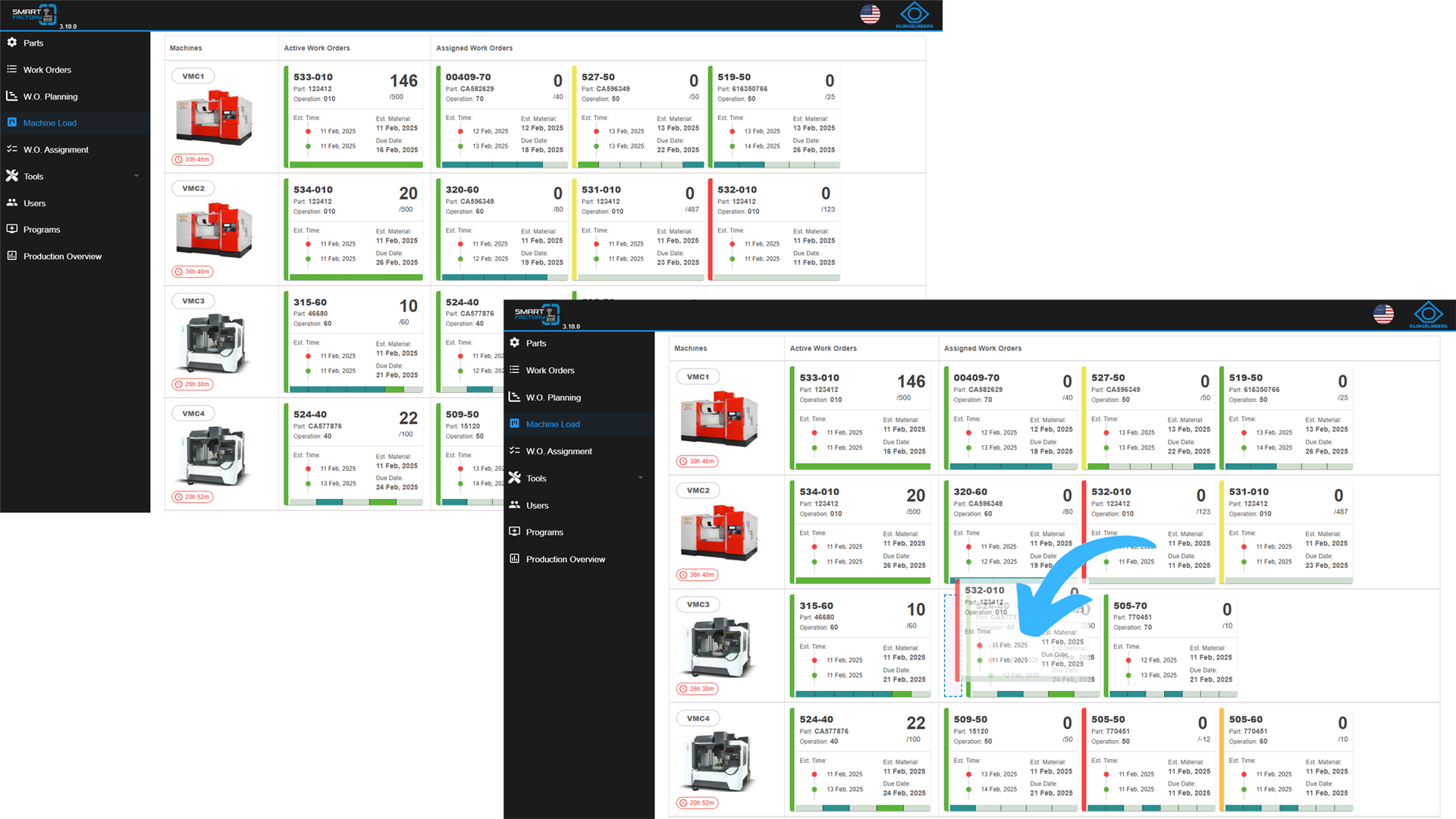This screenshot has width=1456, height=819.
Task: Click the Work Orders list icon in top-left sidebar
Action: [x=12, y=69]
